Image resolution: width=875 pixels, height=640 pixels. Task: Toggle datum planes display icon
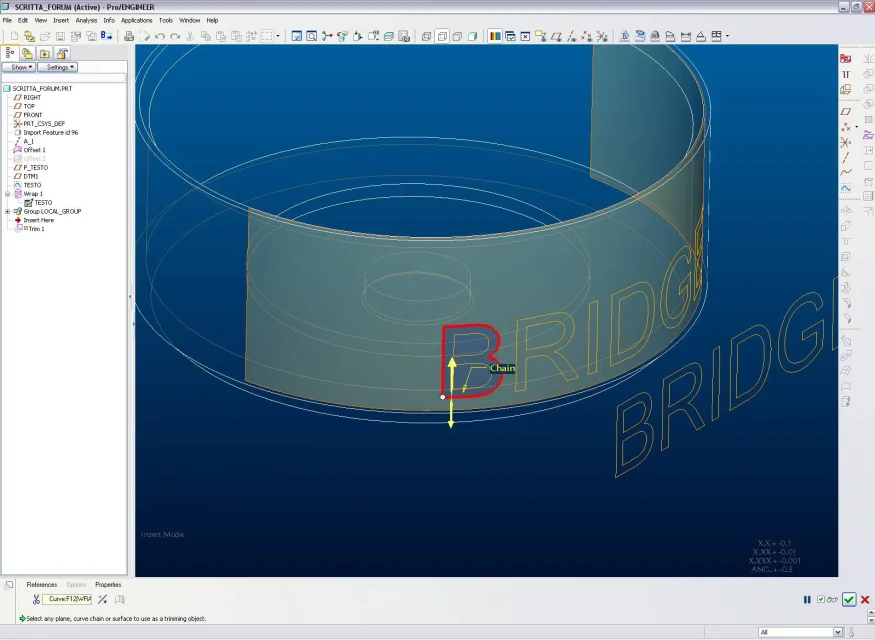(x=556, y=36)
